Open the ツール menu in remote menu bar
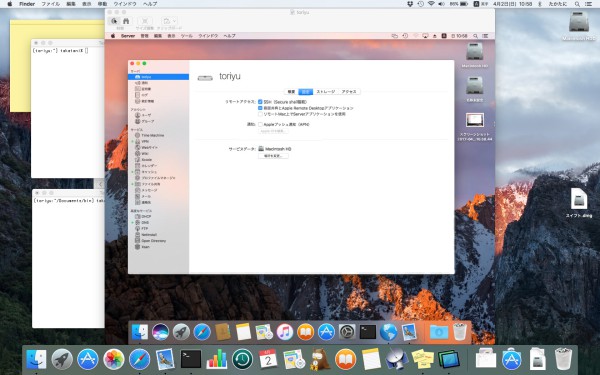The image size is (600, 375). tap(186, 36)
